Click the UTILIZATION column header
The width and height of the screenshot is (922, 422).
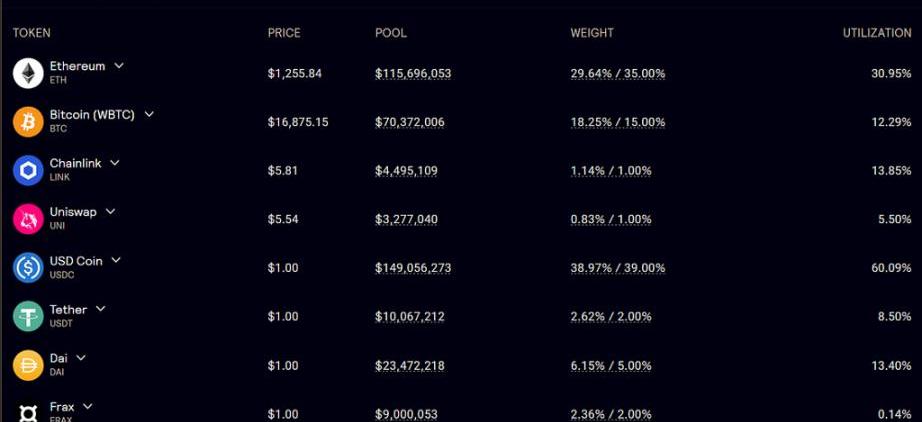pyautogui.click(x=877, y=33)
